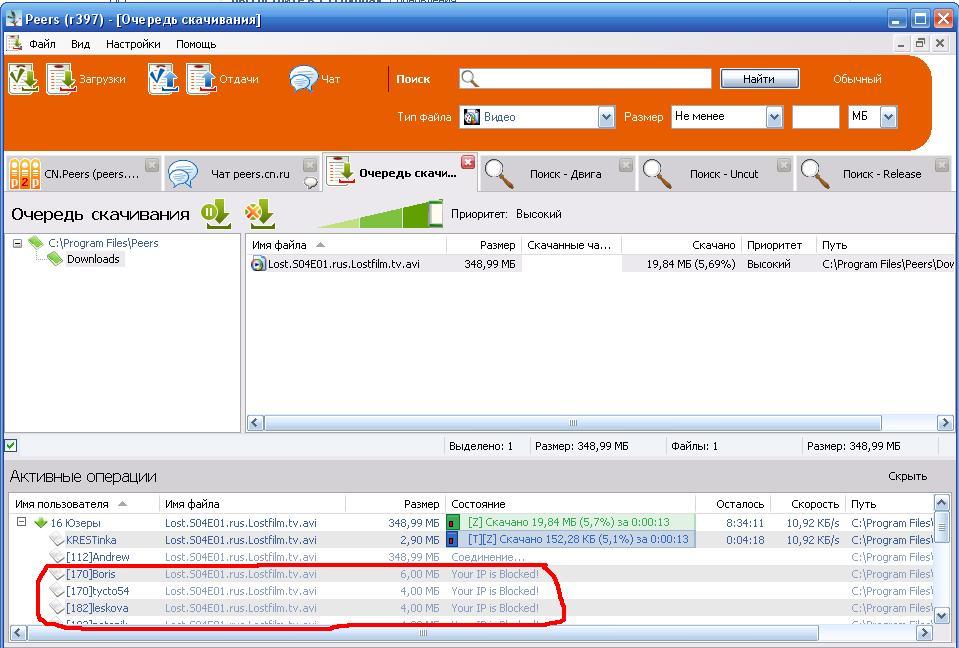Switch to the Чат peers.cn.ru tab
The image size is (959, 648).
242,174
